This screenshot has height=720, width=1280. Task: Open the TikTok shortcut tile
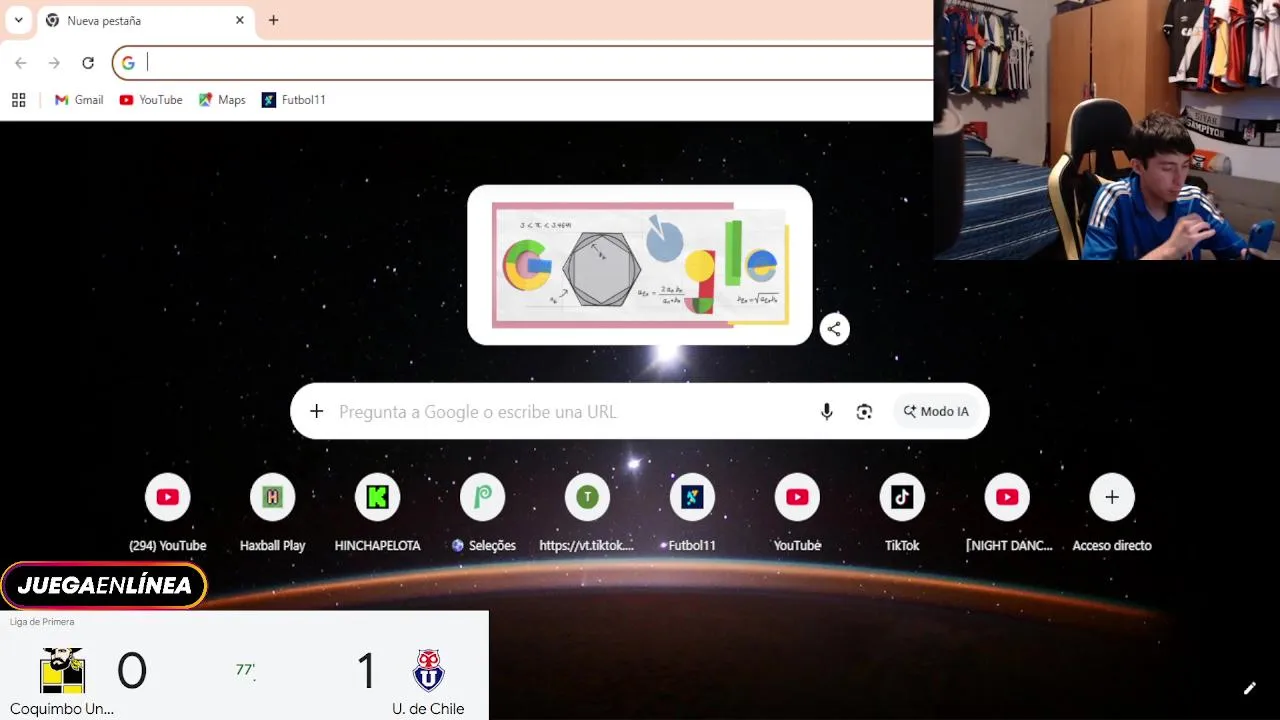click(902, 514)
